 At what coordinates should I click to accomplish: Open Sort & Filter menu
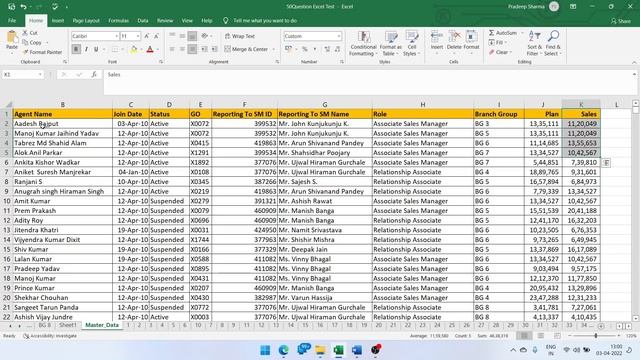click(x=534, y=43)
